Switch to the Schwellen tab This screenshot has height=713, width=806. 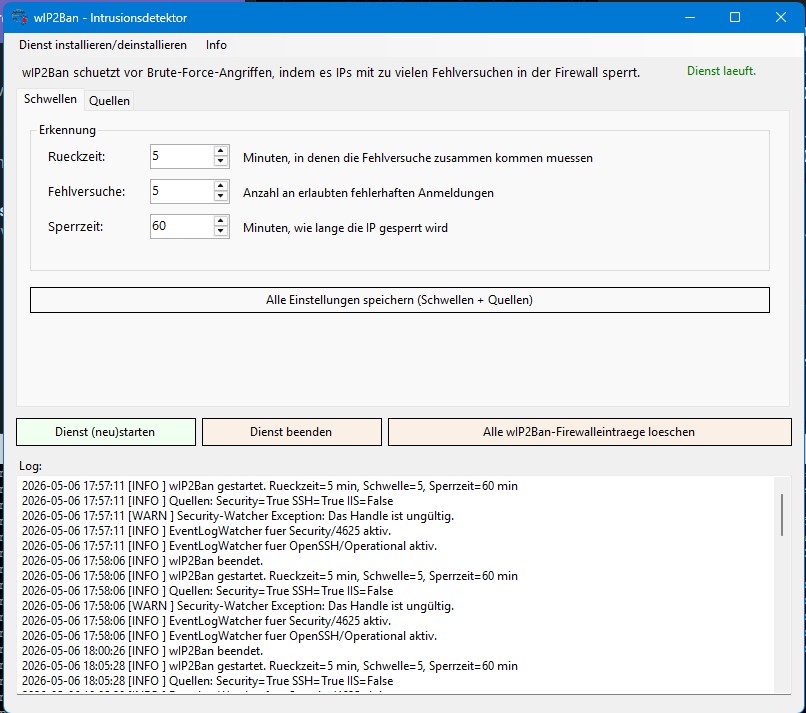pyautogui.click(x=50, y=99)
